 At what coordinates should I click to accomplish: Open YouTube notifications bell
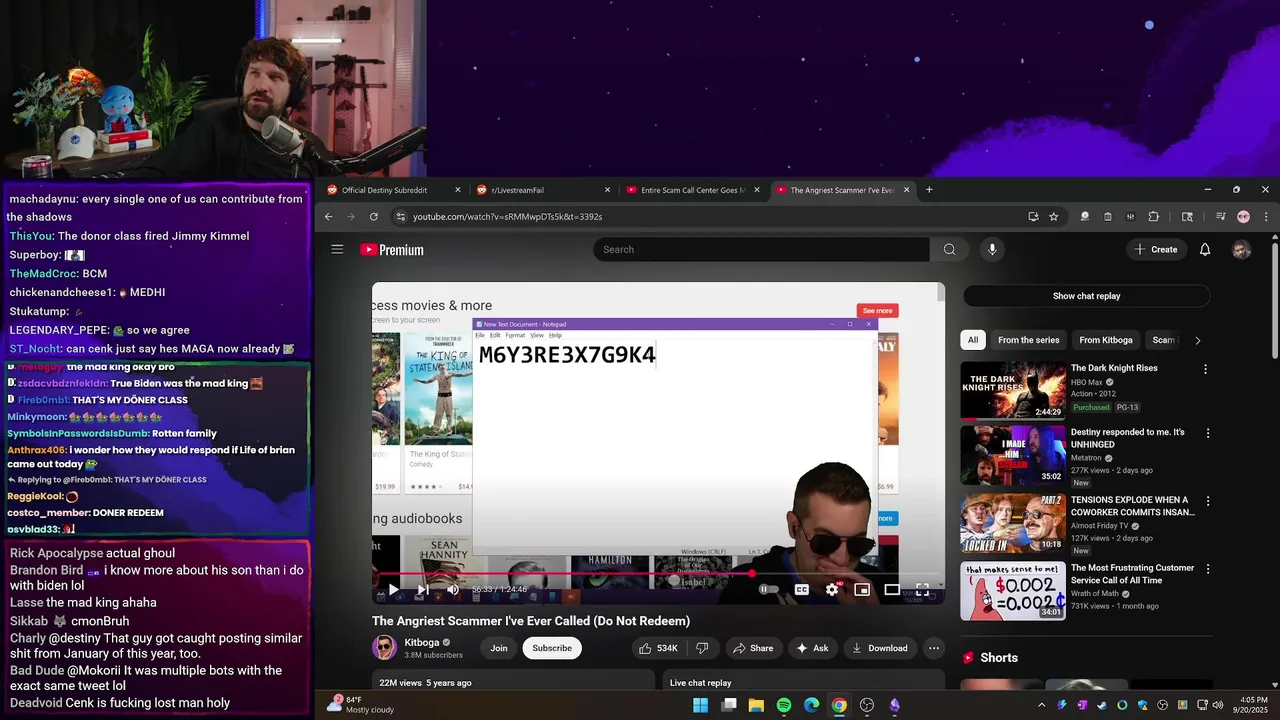click(x=1205, y=249)
